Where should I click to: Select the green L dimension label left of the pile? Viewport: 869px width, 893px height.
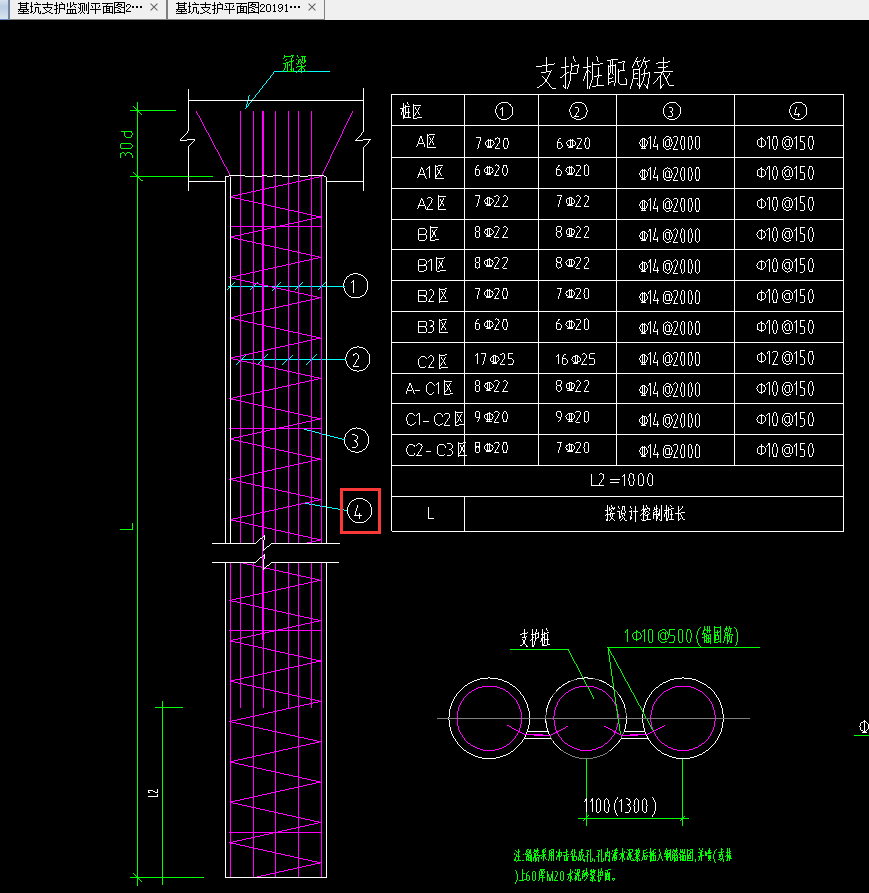[128, 526]
